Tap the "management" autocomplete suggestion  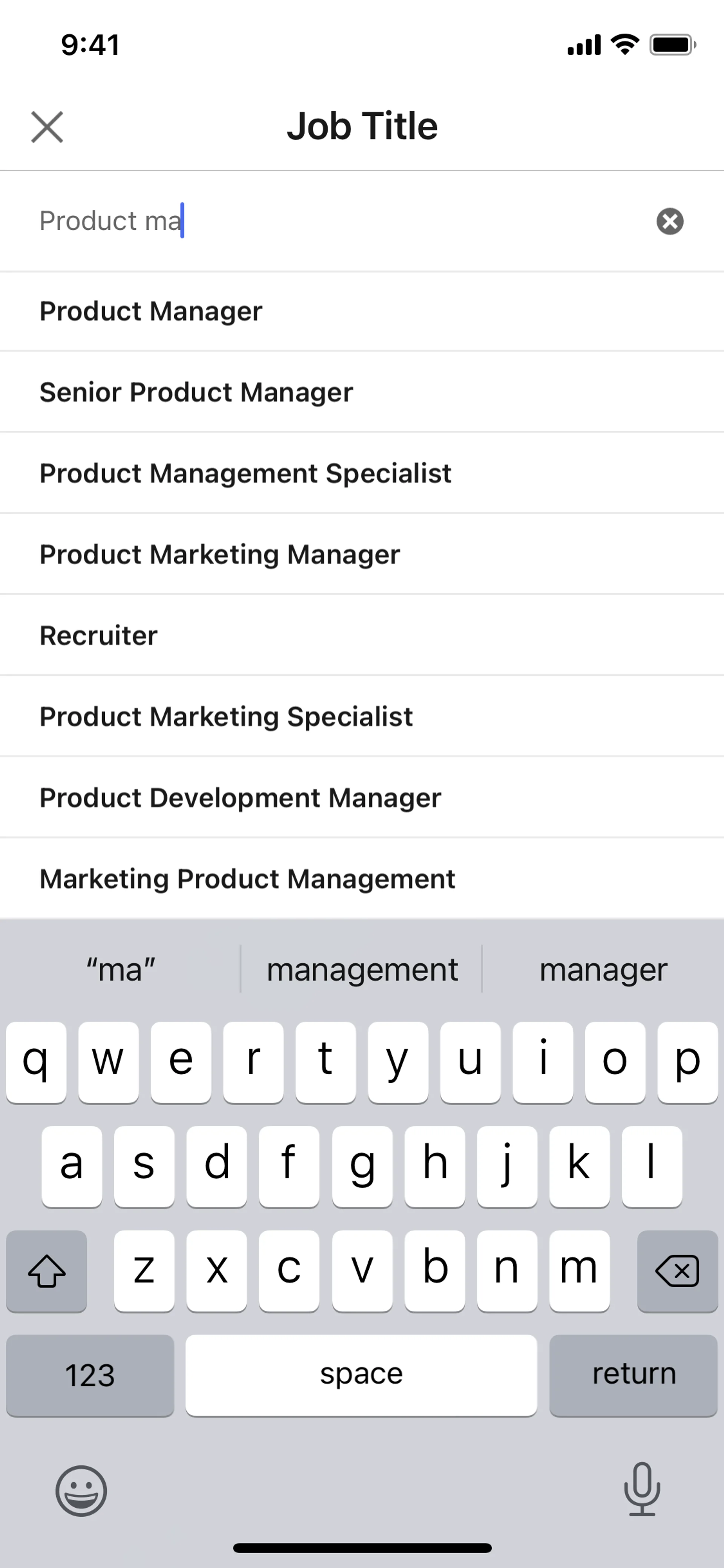pos(362,970)
